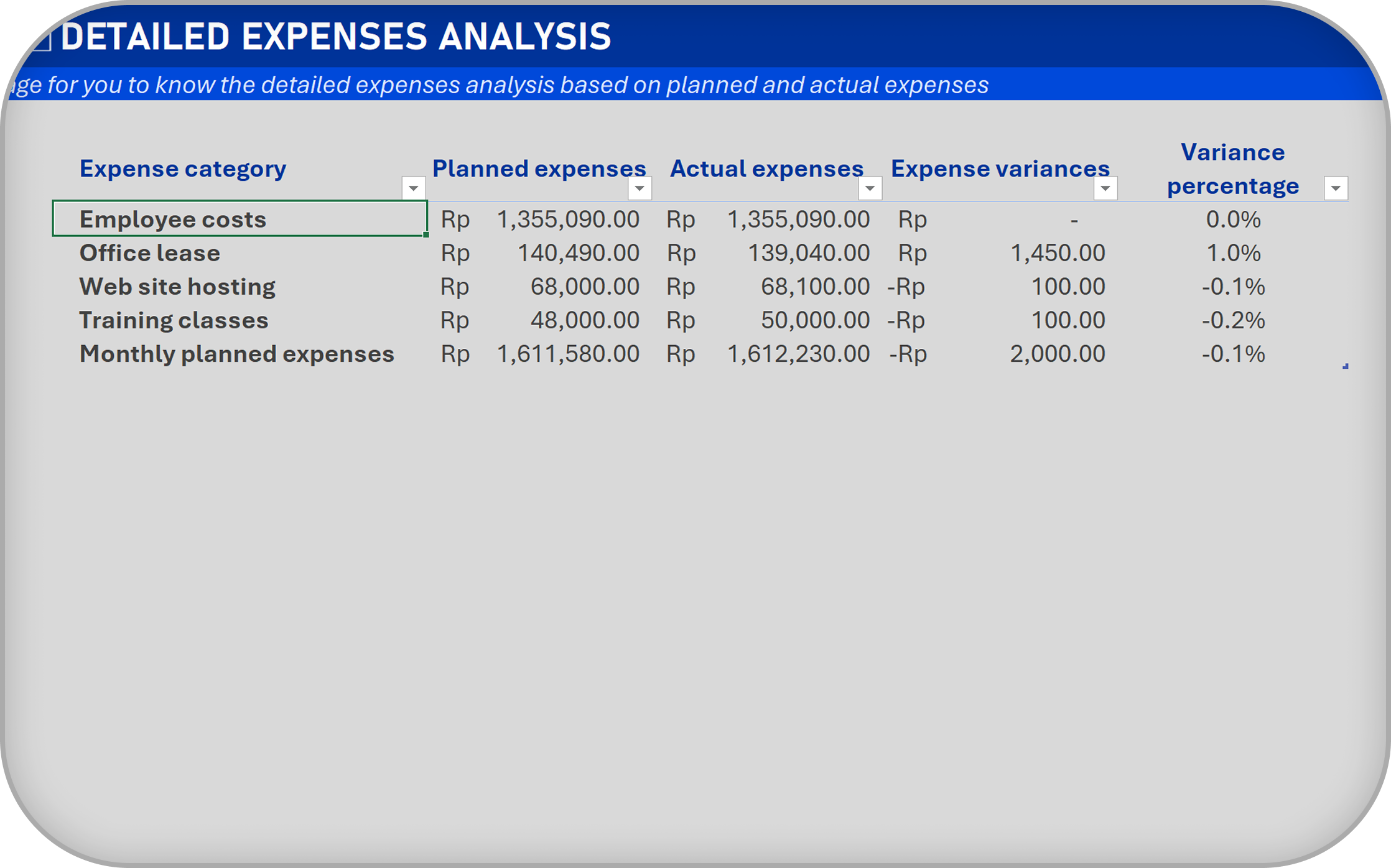This screenshot has width=1391, height=868.
Task: Open the Expense category filter dropdown
Action: 413,188
